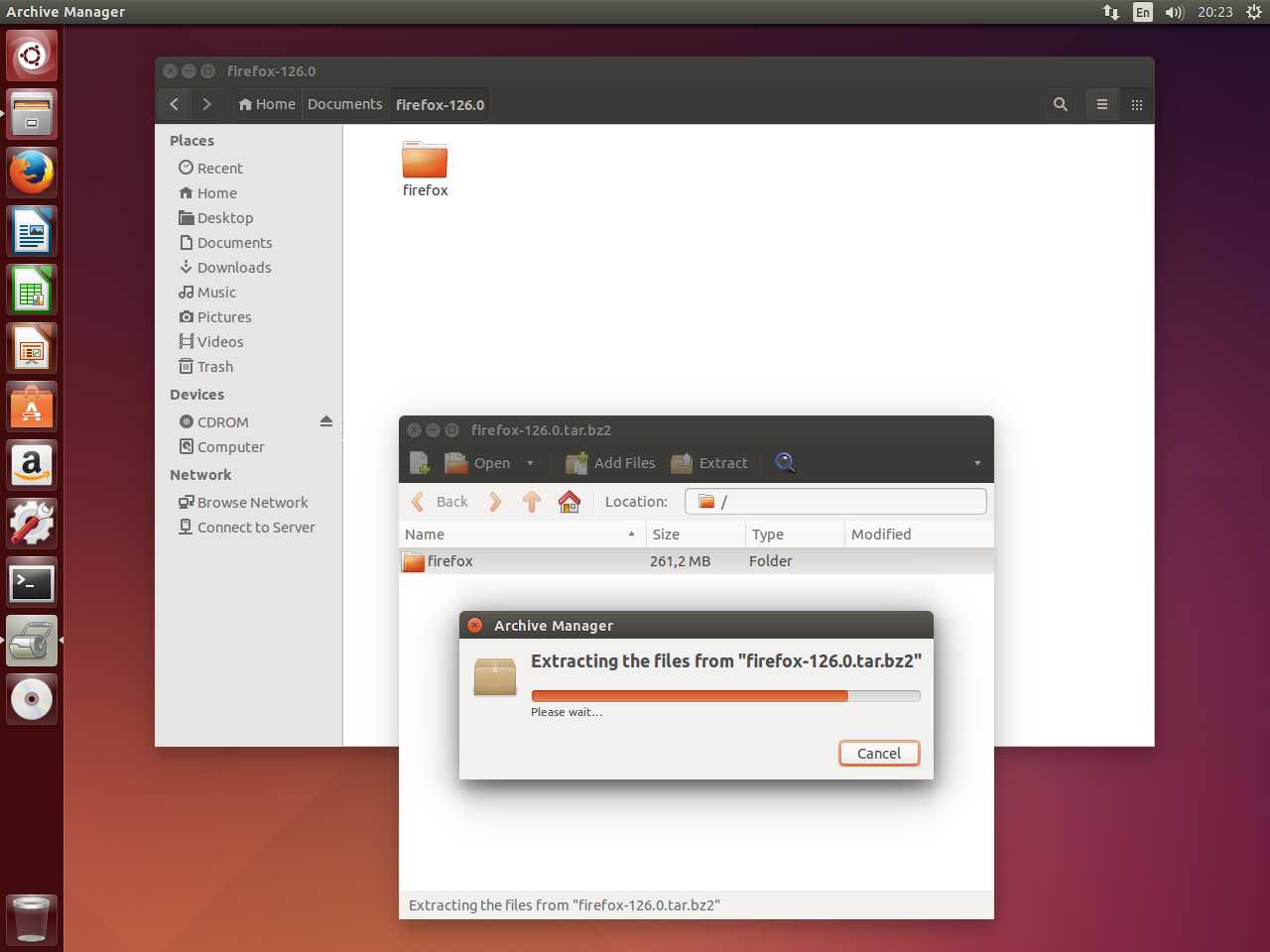This screenshot has width=1270, height=952.
Task: Click the archive Location path field
Action: [835, 502]
